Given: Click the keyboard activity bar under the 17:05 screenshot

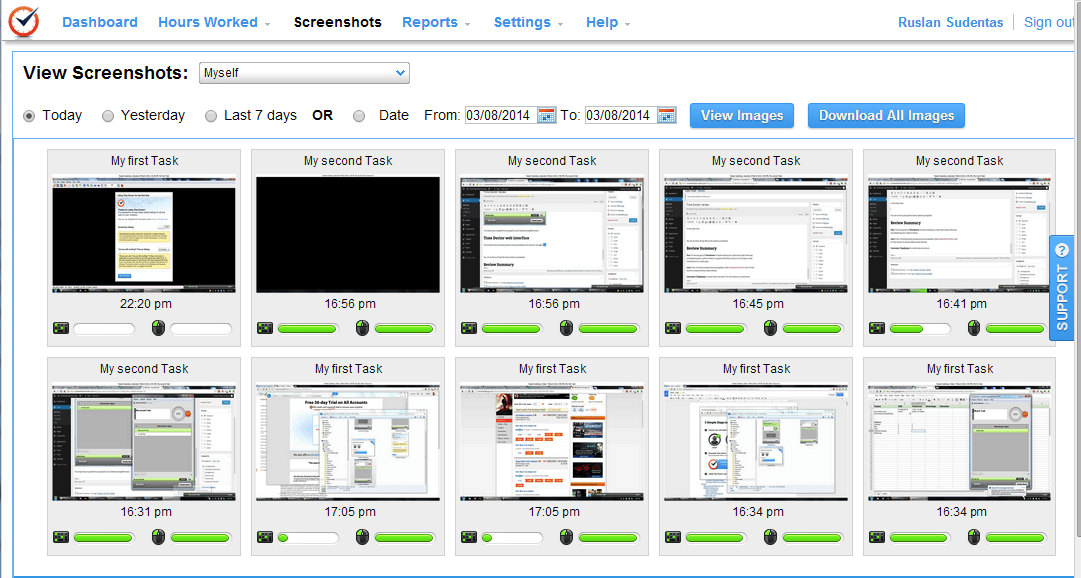Looking at the screenshot, I should (x=308, y=536).
